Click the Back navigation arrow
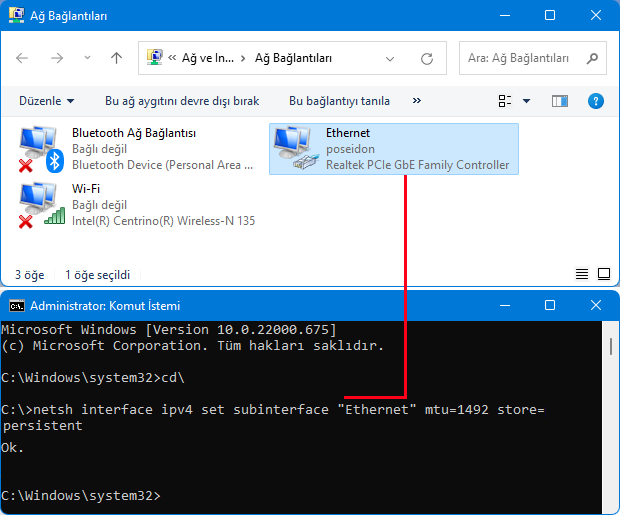This screenshot has height=515, width=620. 22,59
